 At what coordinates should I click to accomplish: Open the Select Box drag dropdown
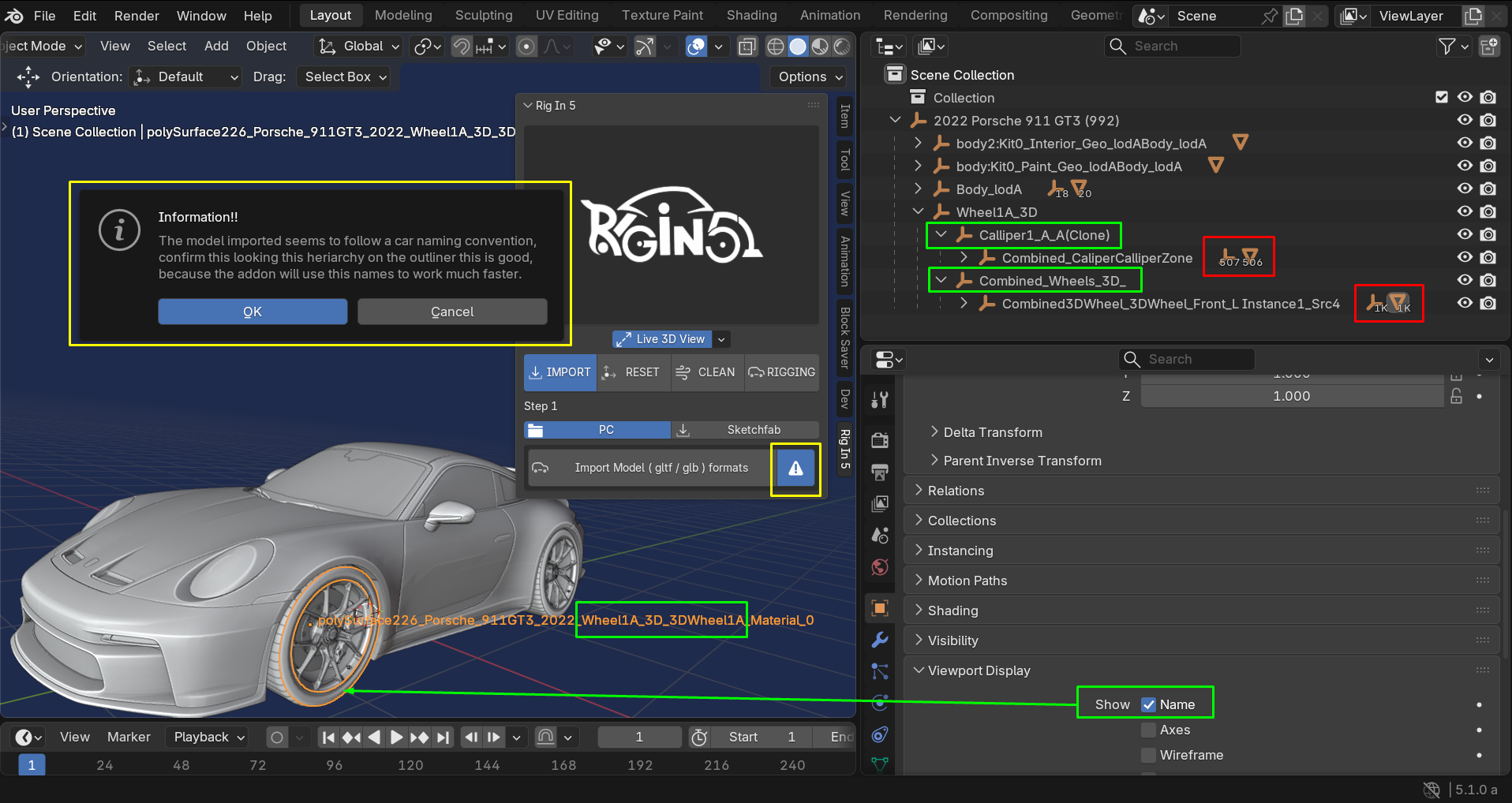pos(345,77)
